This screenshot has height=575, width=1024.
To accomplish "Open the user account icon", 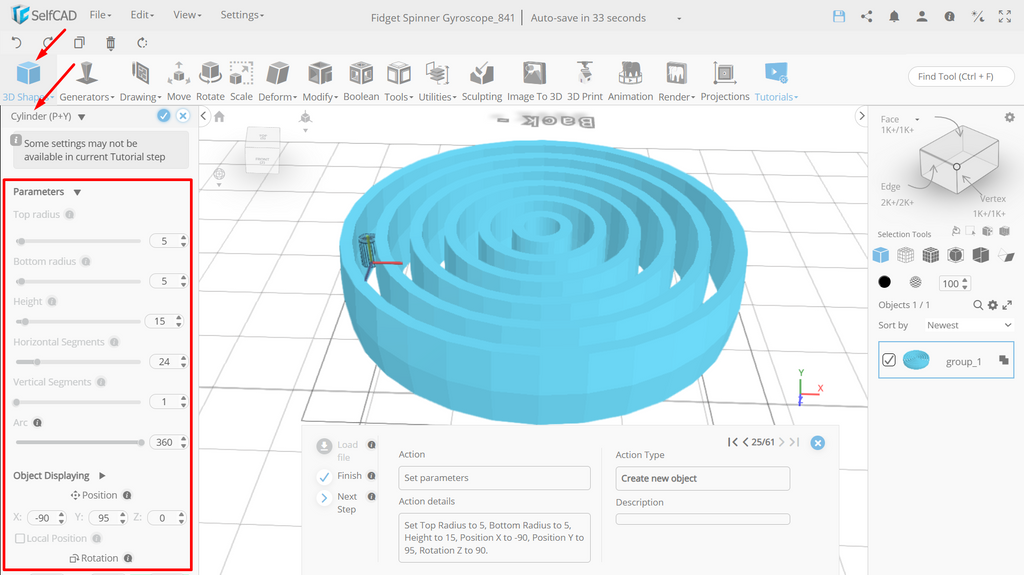I will point(921,17).
